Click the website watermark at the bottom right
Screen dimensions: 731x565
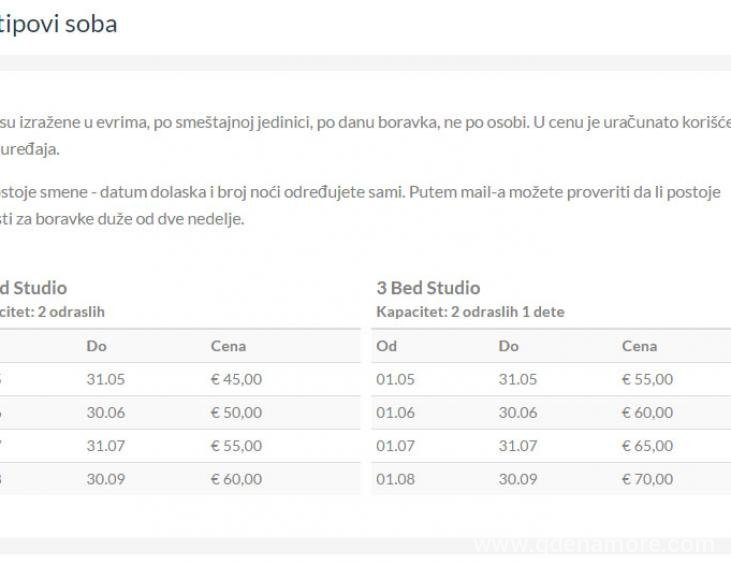594,545
